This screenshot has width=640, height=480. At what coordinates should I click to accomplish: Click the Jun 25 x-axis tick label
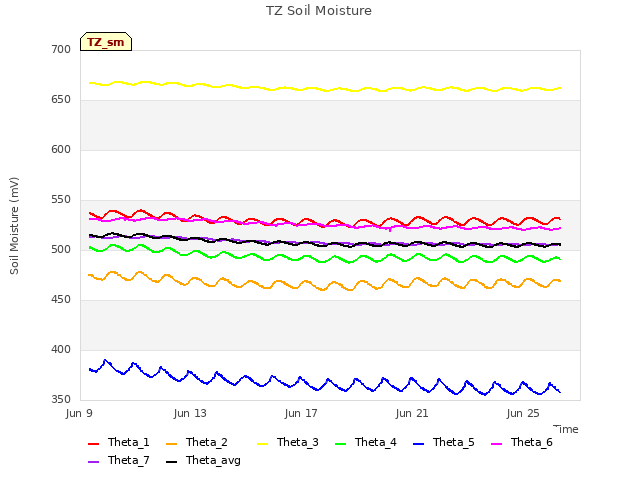click(x=523, y=413)
